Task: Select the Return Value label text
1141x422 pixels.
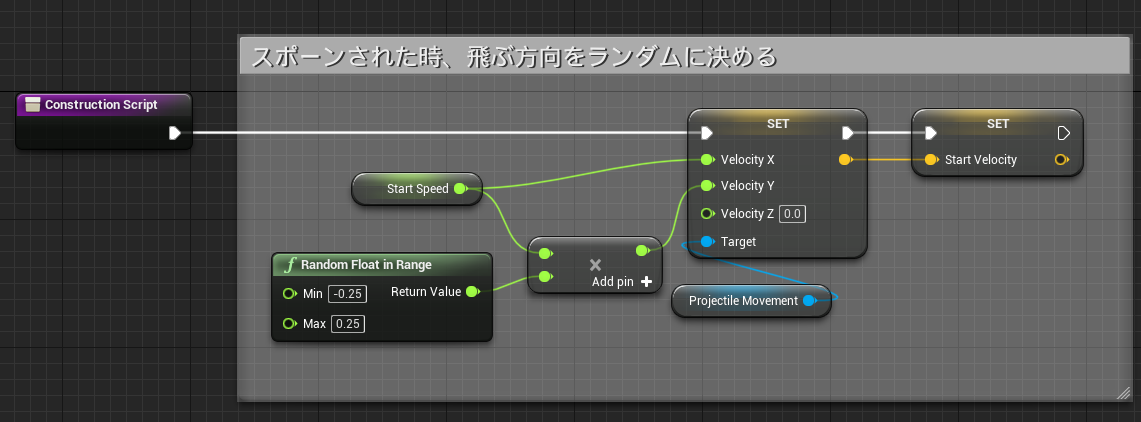Action: (x=426, y=292)
